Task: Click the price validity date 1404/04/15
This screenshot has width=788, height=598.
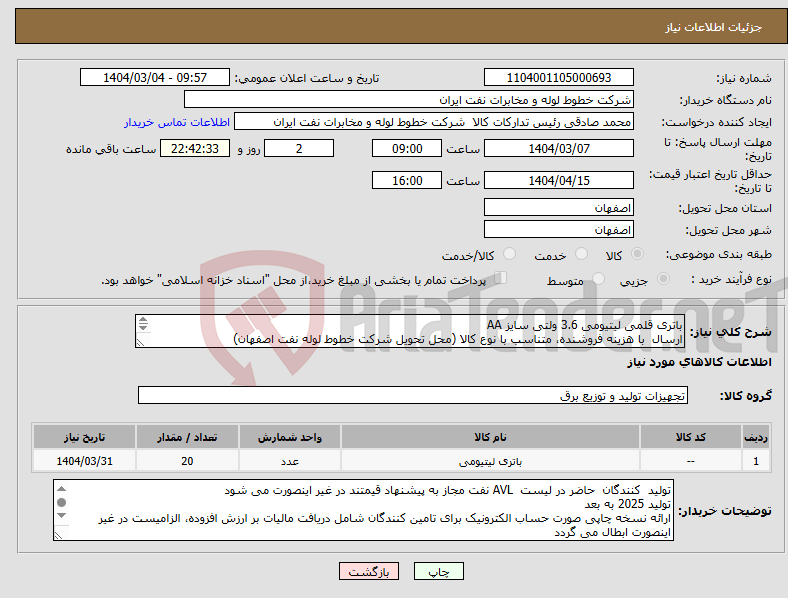Action: click(x=559, y=180)
